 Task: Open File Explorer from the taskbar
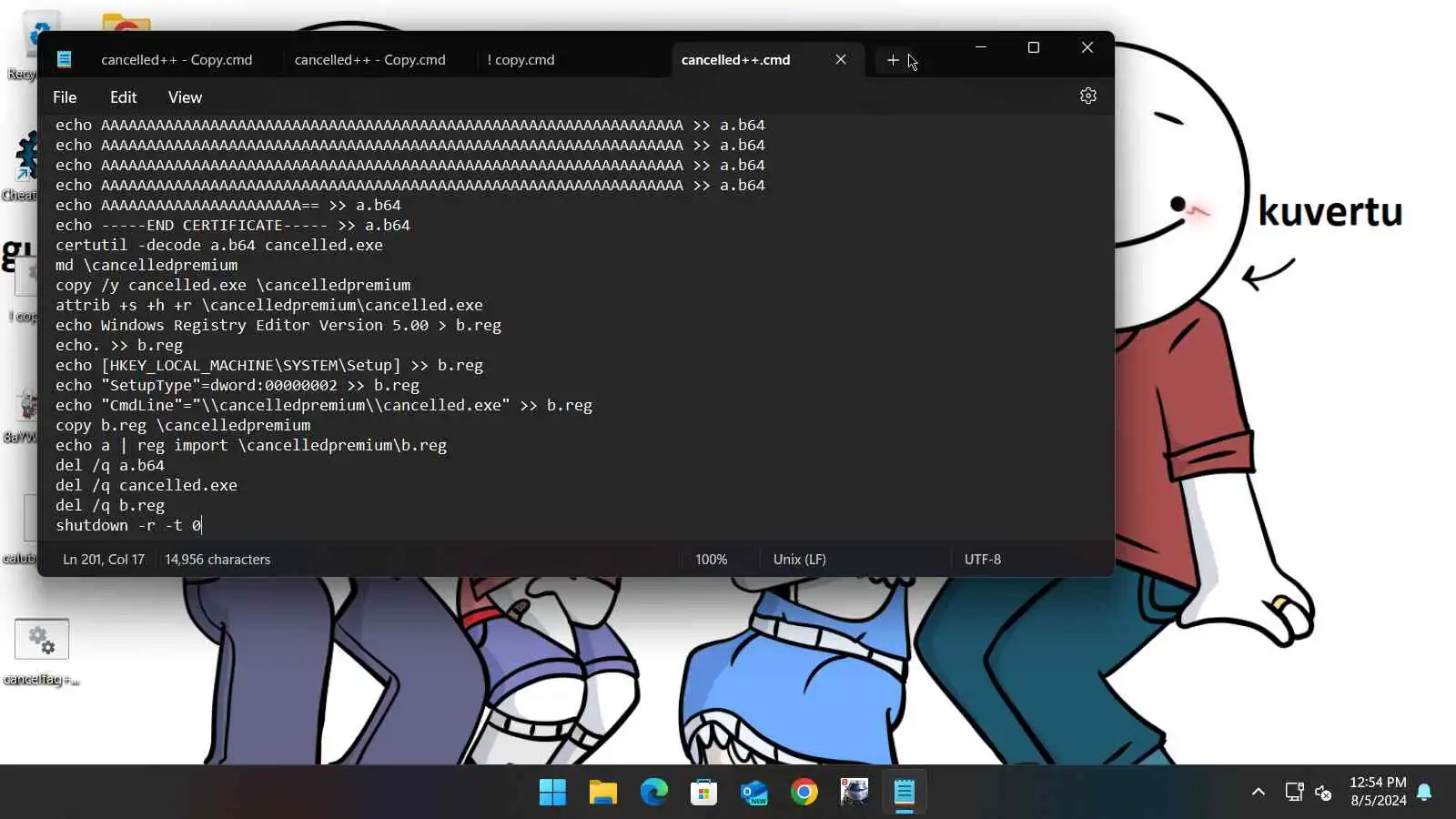(603, 793)
